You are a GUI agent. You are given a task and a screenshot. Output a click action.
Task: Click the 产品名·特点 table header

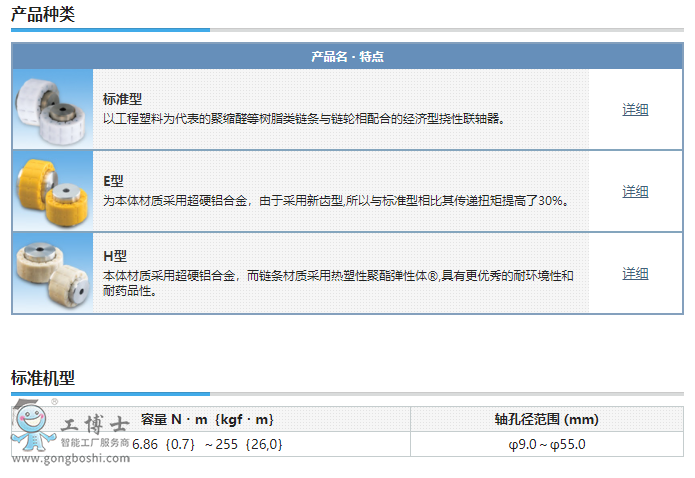[347, 57]
